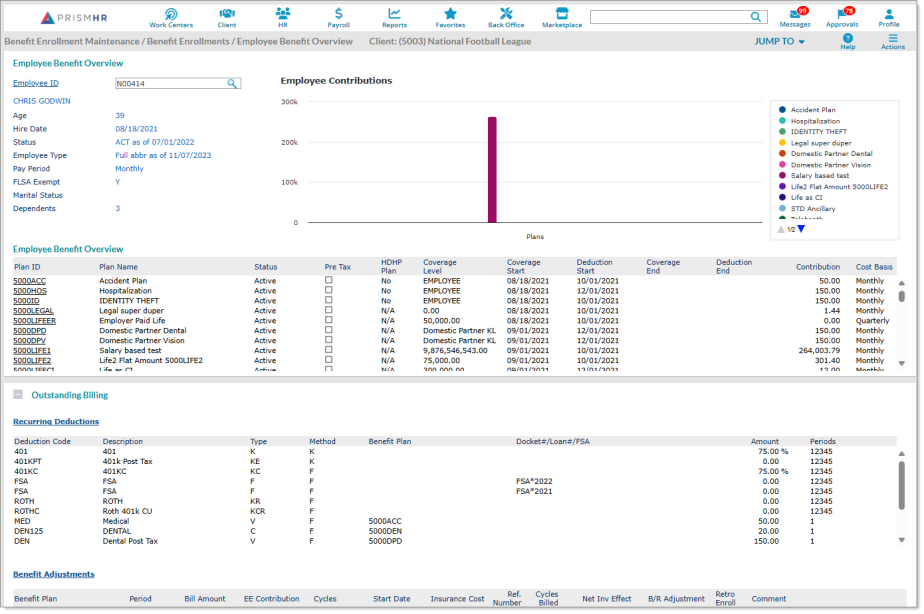Viewport: 924px width, 614px height.
Task: Open the Work Centers icon
Action: click(171, 14)
